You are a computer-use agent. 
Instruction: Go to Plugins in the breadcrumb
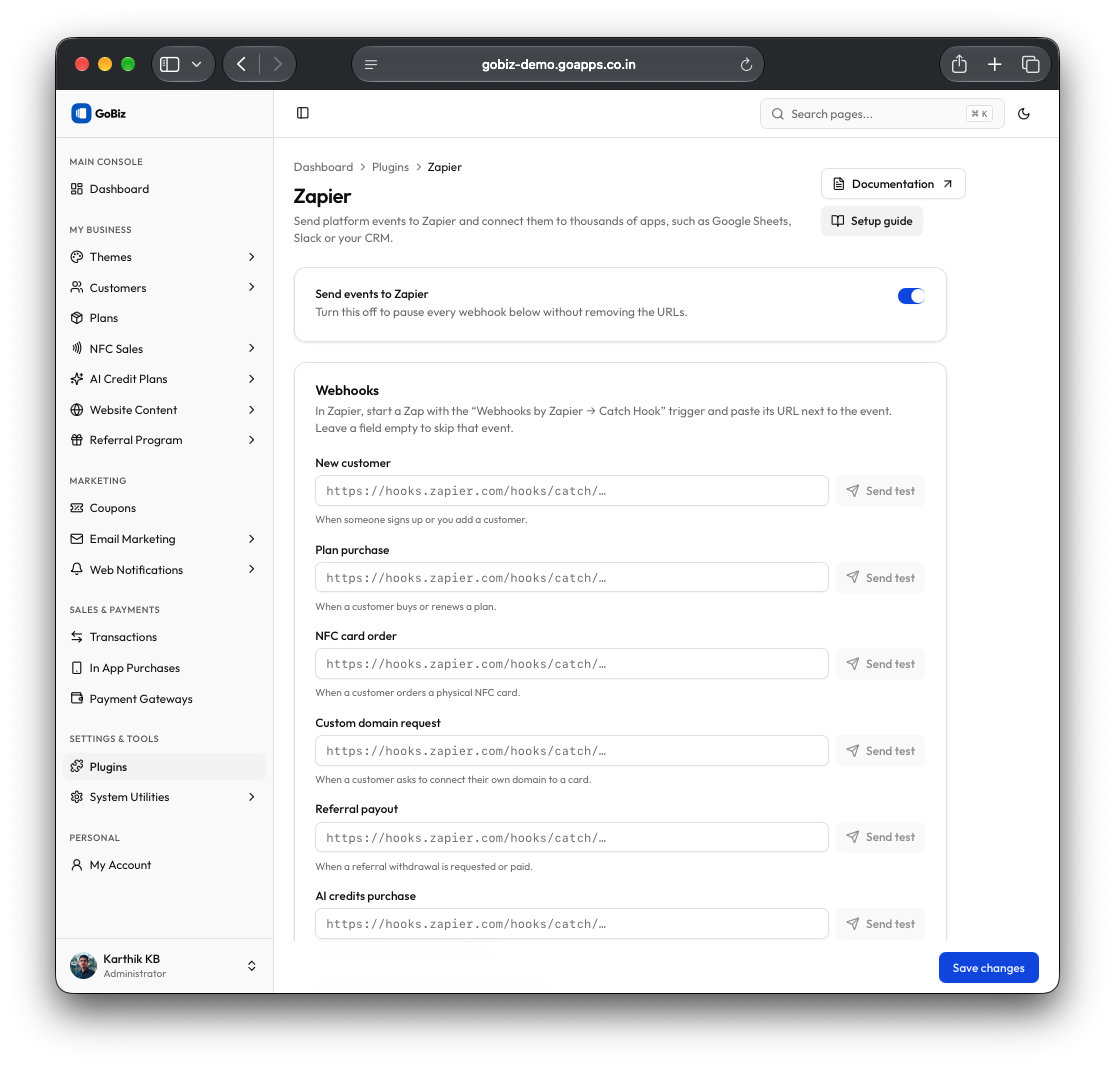(390, 167)
